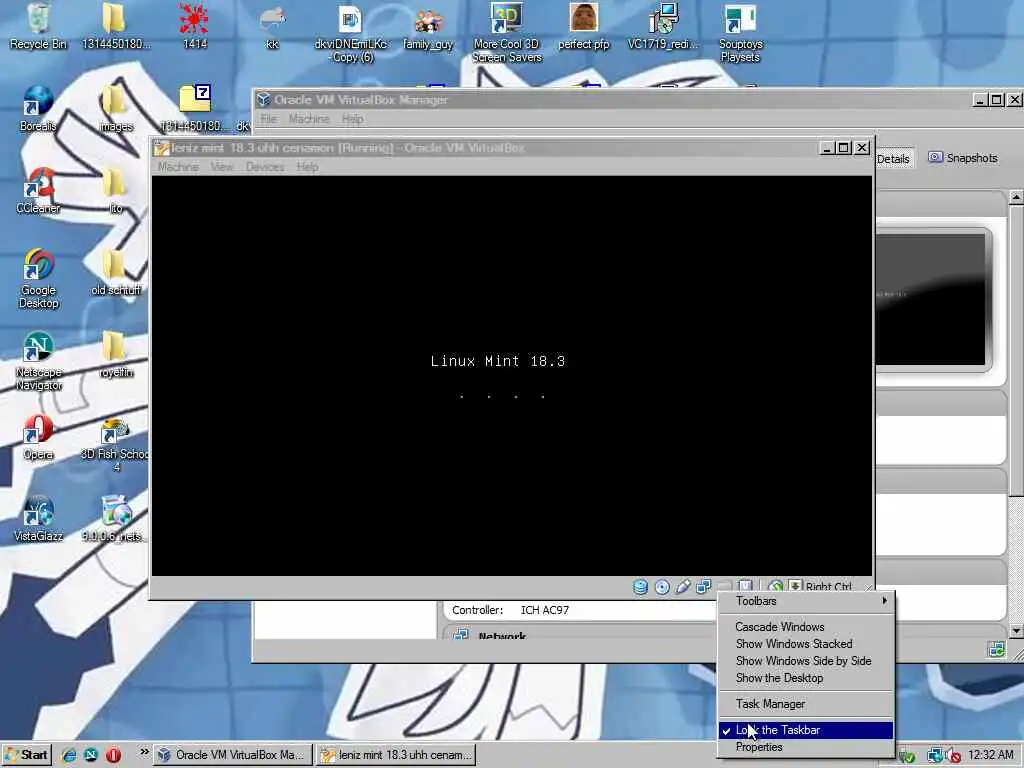Image resolution: width=1024 pixels, height=768 pixels.
Task: Toggle Lock the Taskbar option
Action: click(x=806, y=730)
